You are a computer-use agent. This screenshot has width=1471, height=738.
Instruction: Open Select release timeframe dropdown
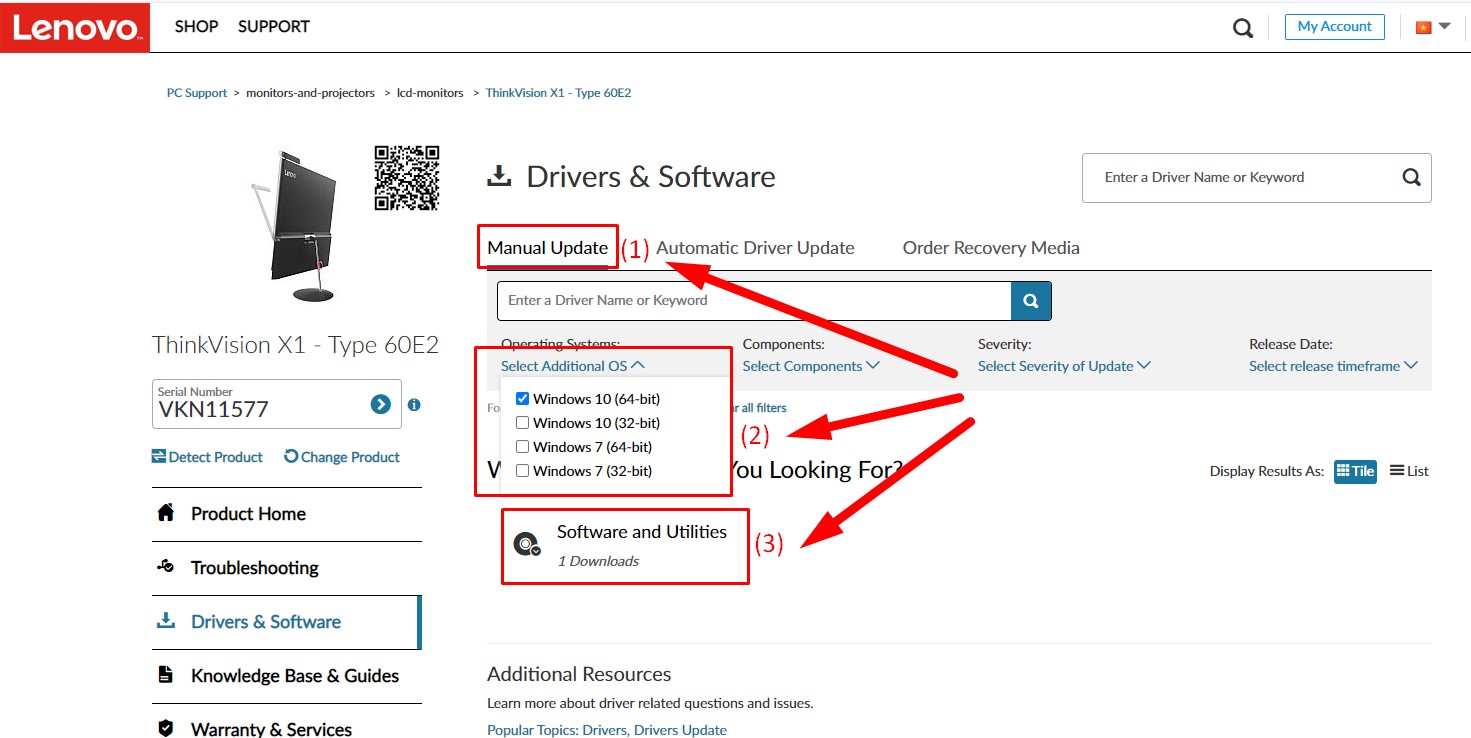pos(1332,366)
